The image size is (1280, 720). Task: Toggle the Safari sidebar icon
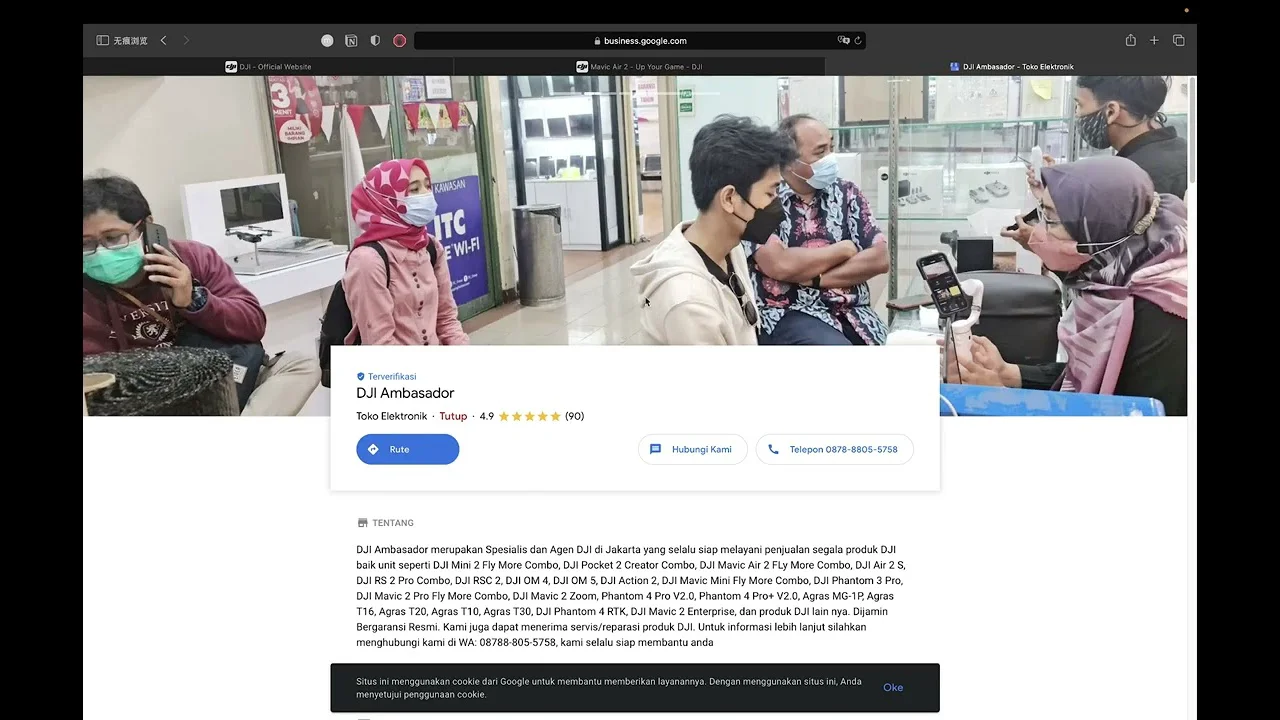(x=102, y=41)
